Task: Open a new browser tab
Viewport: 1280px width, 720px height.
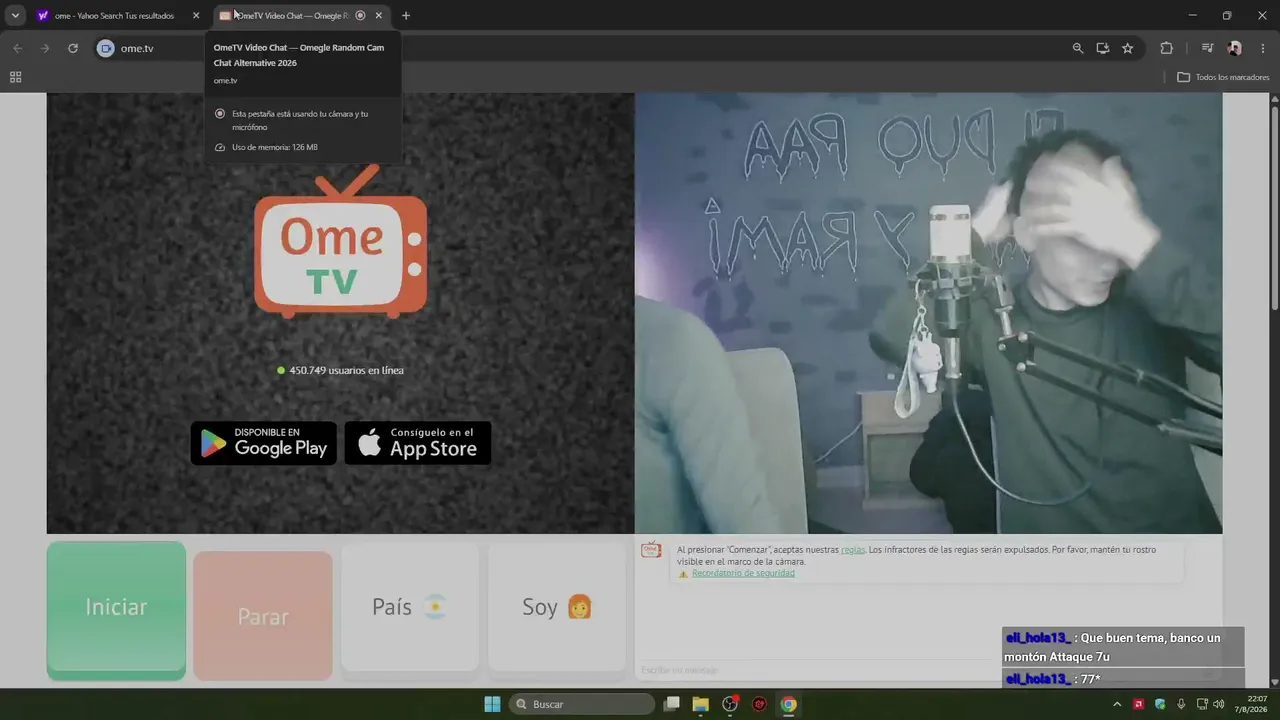Action: point(406,16)
